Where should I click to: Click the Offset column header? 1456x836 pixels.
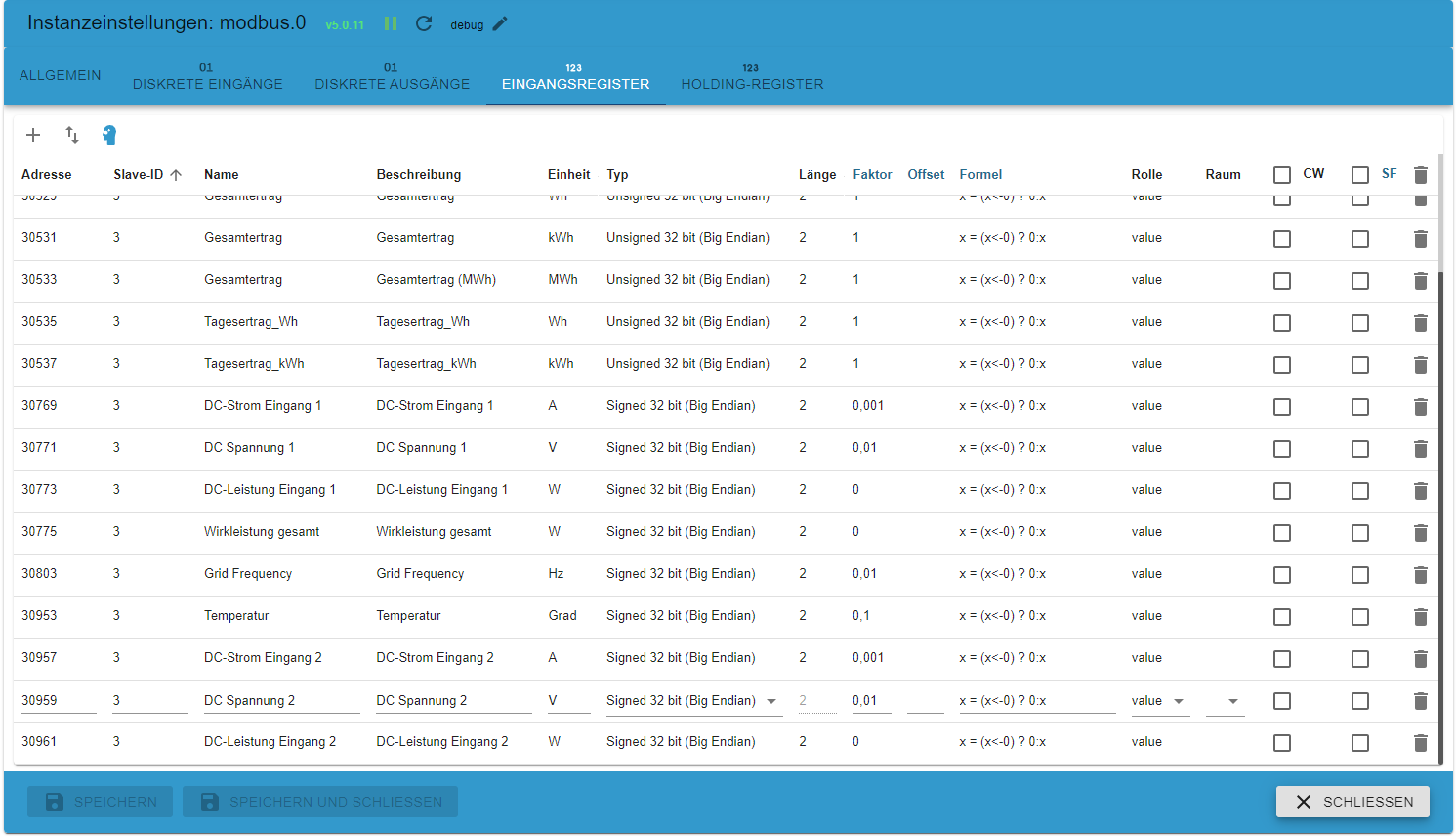click(x=926, y=175)
